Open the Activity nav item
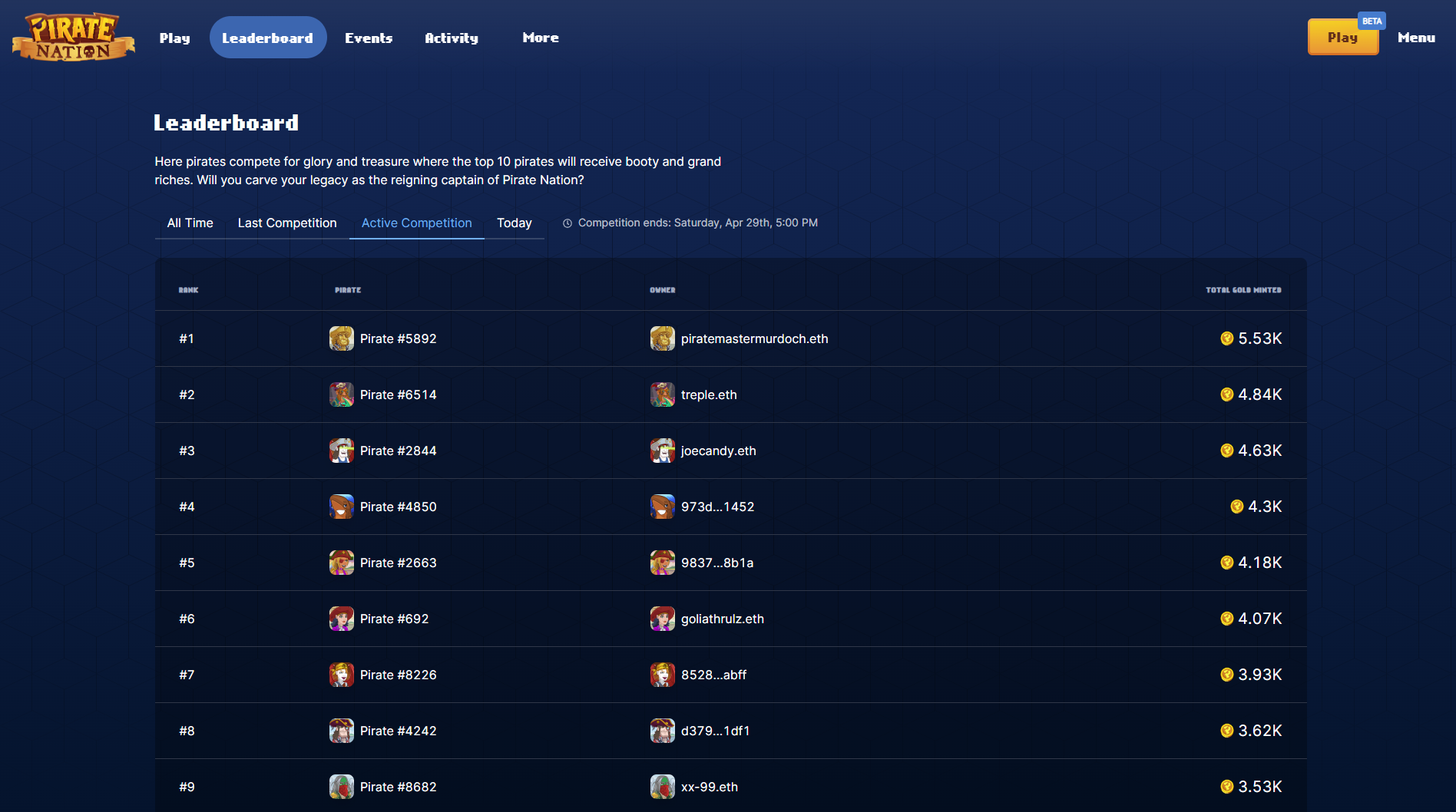Image resolution: width=1456 pixels, height=812 pixels. 452,38
